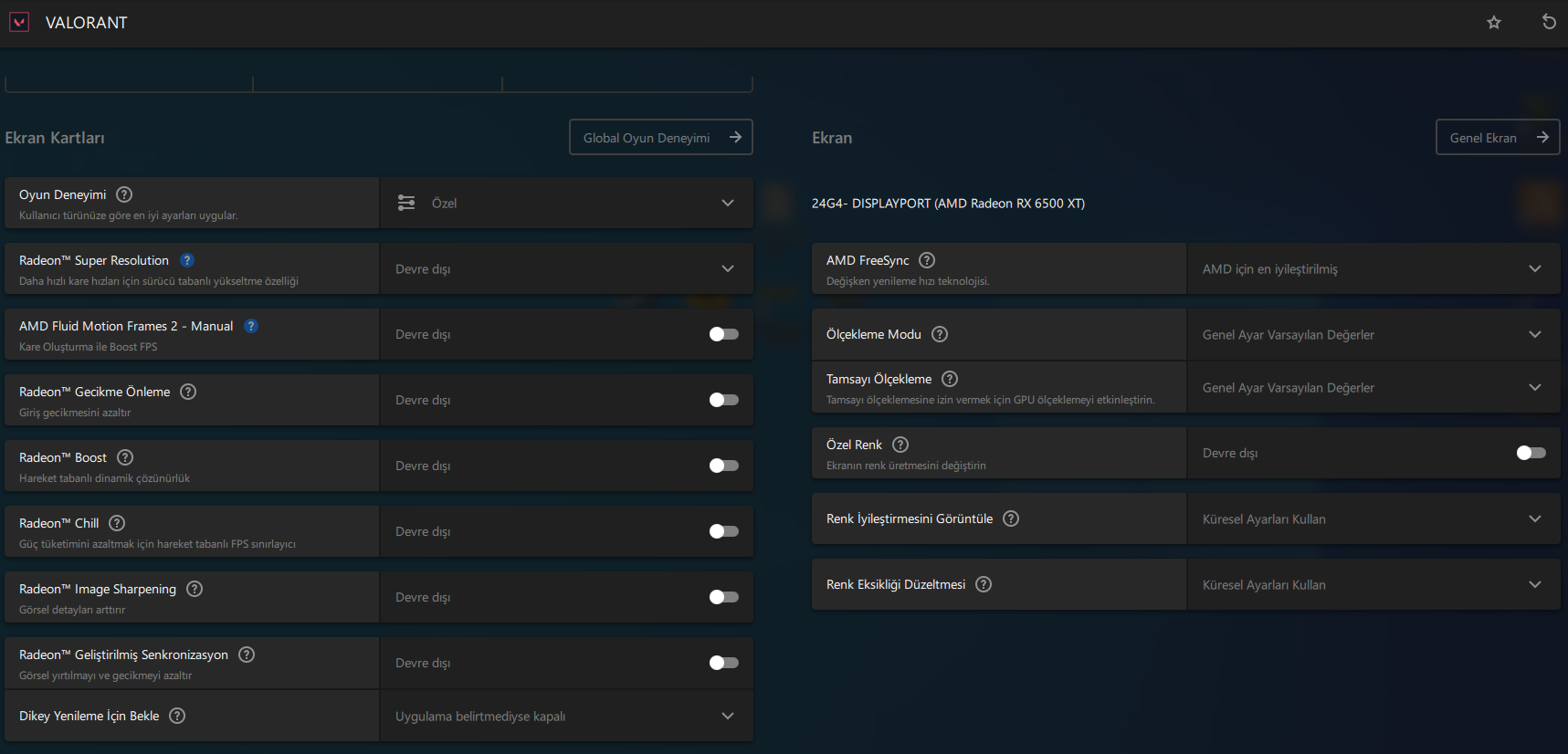The image size is (1568, 754).
Task: Open help icon next to Oyun Deneyimi
Action: coord(124,194)
